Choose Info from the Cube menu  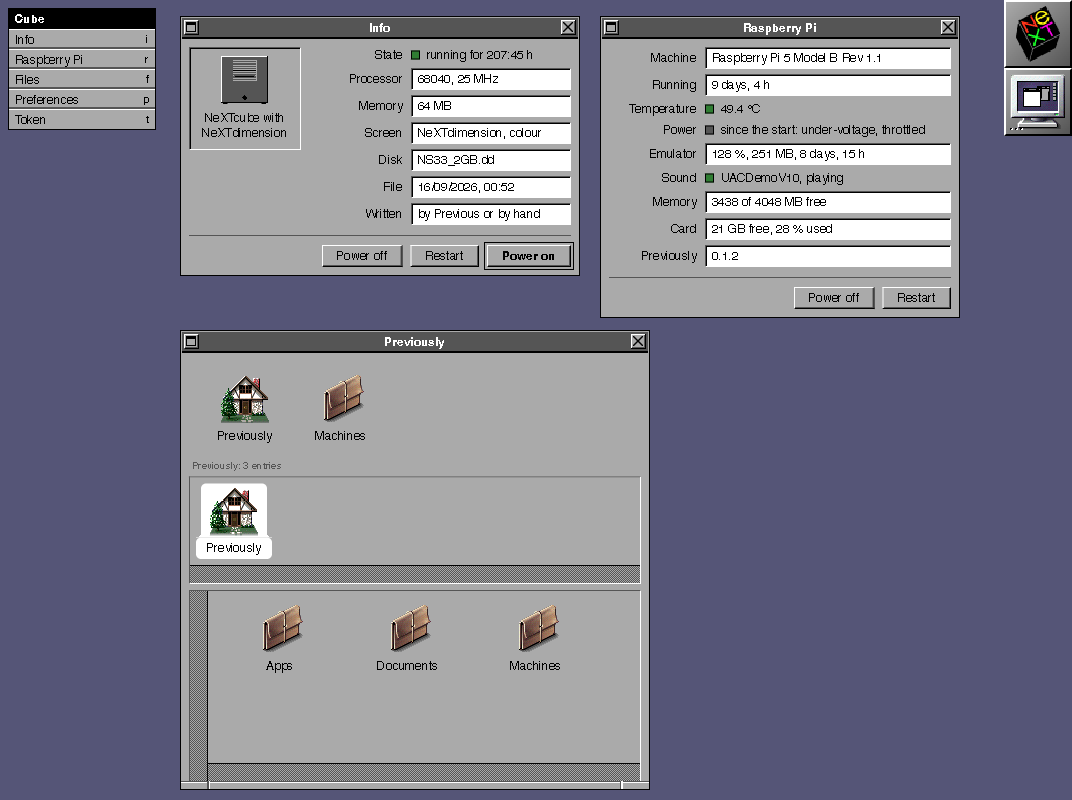[82, 40]
